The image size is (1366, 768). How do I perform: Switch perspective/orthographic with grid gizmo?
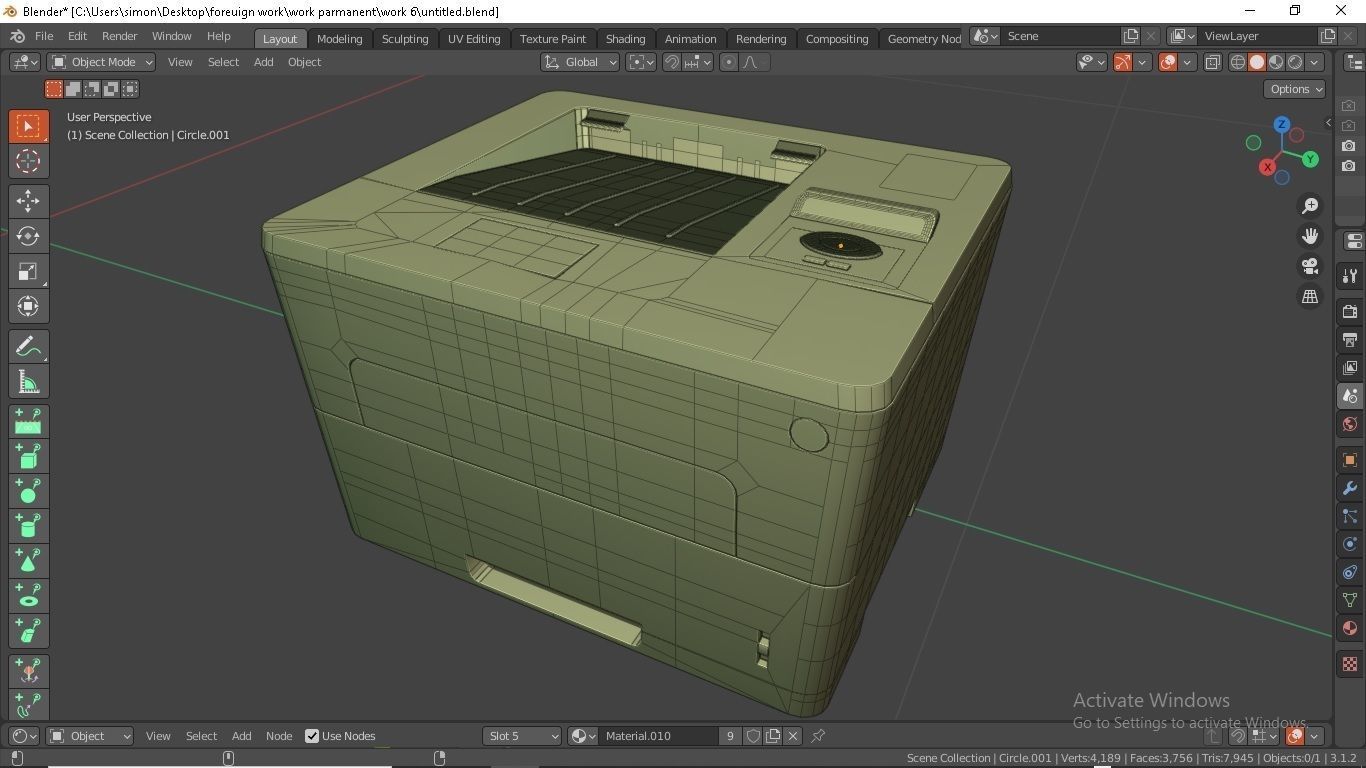tap(1310, 296)
